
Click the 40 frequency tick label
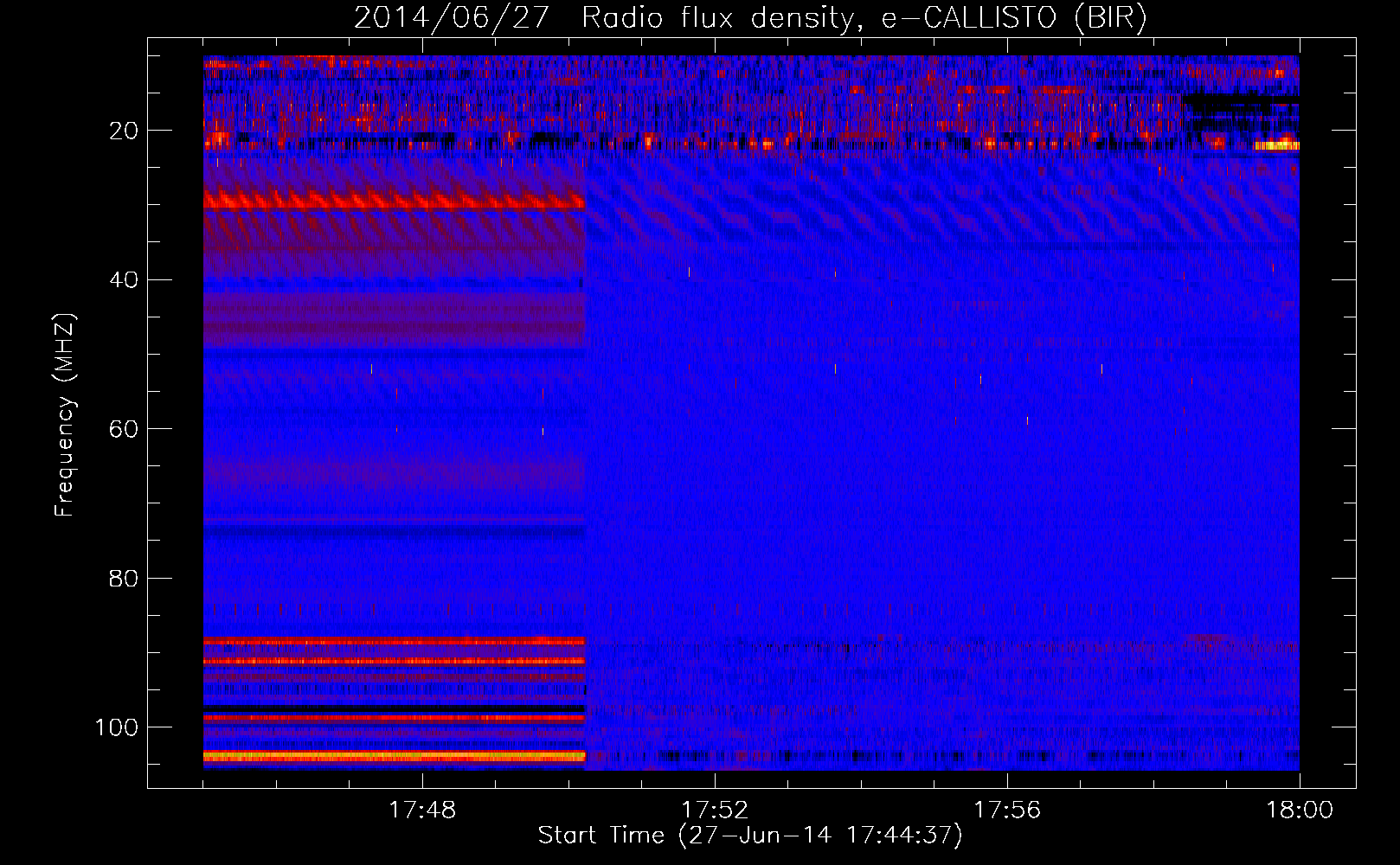[124, 280]
